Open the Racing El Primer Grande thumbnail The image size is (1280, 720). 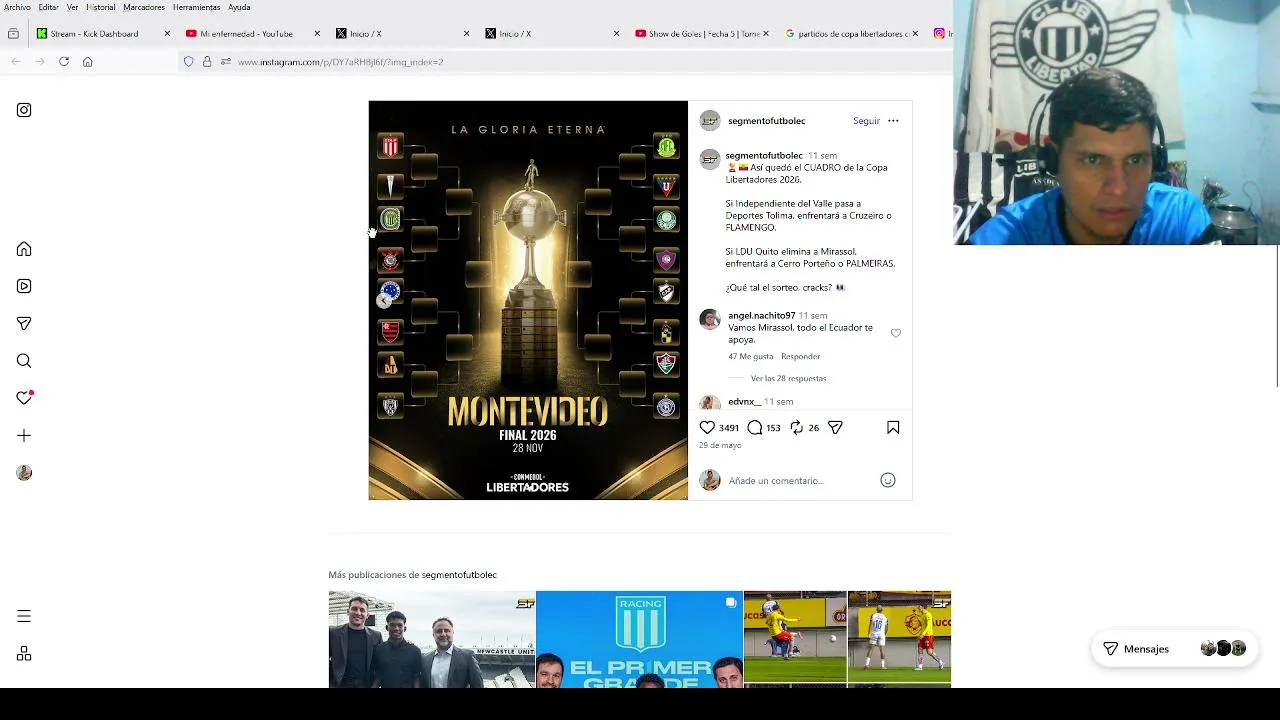click(x=639, y=639)
